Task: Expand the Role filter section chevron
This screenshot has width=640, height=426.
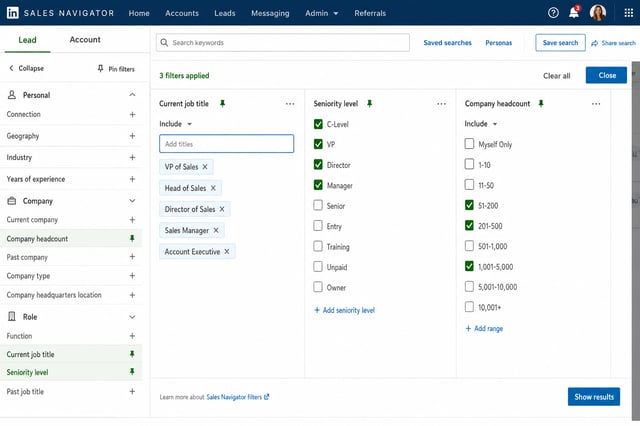Action: click(x=132, y=317)
